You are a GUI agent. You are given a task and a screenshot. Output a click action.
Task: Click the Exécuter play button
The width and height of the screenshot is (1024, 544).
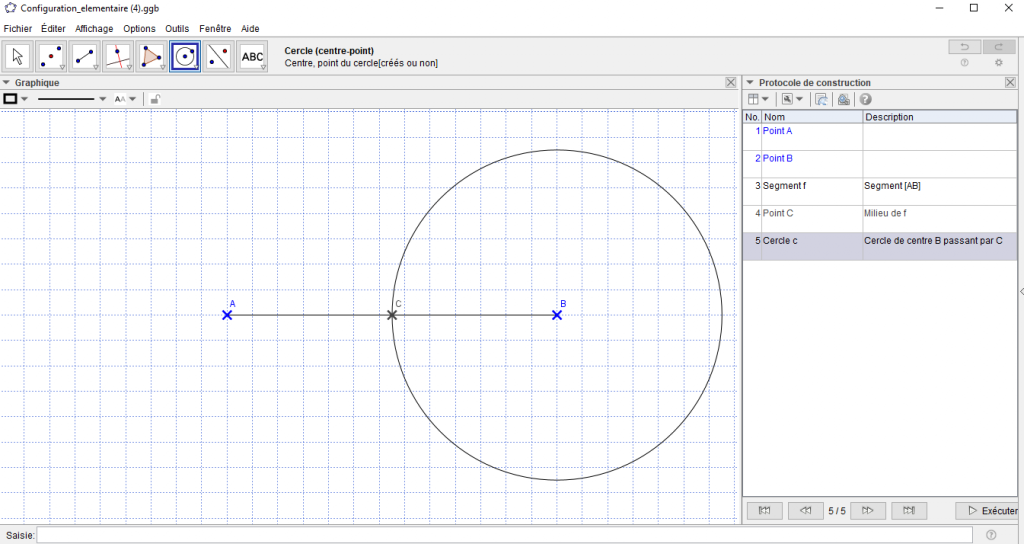[x=988, y=511]
